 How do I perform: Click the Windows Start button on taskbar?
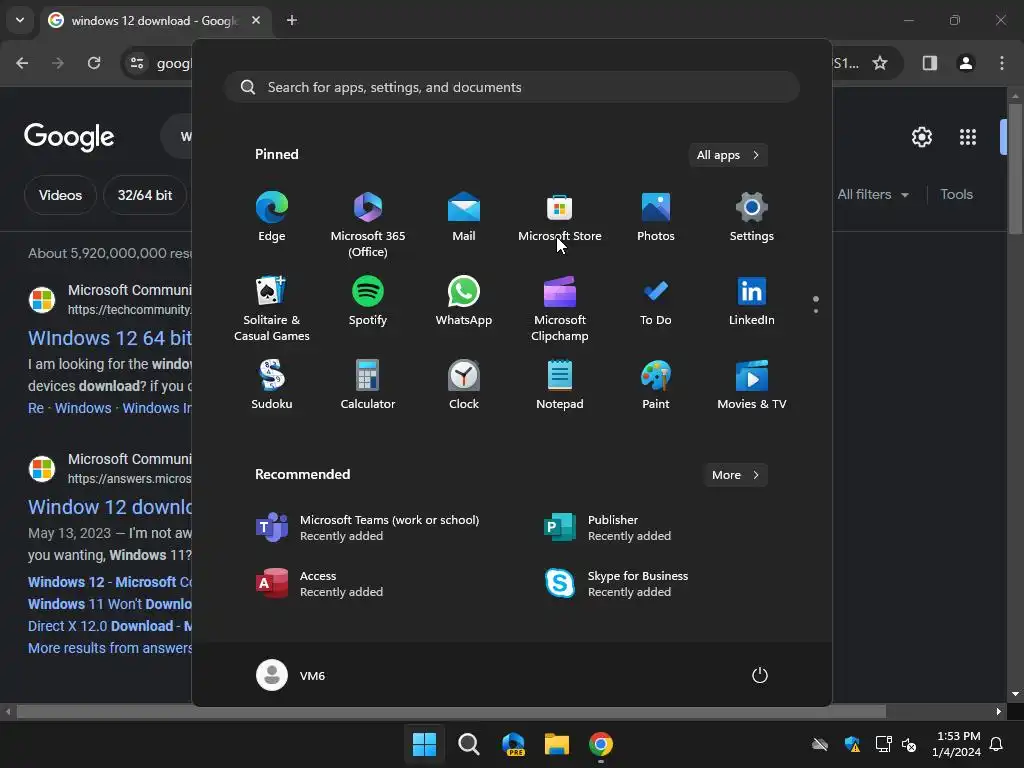coord(424,744)
